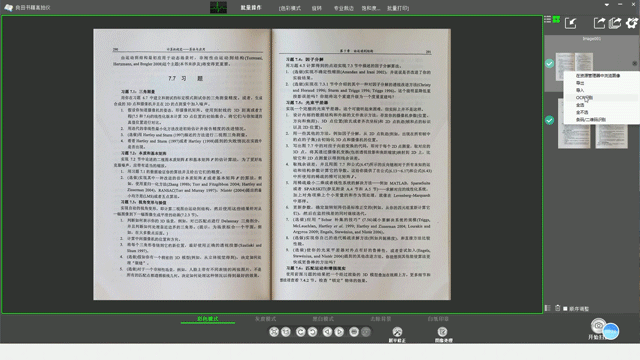Screen dimensions: 640x360
Task: Click the 批量打印 toolbar option
Action: point(398,8)
